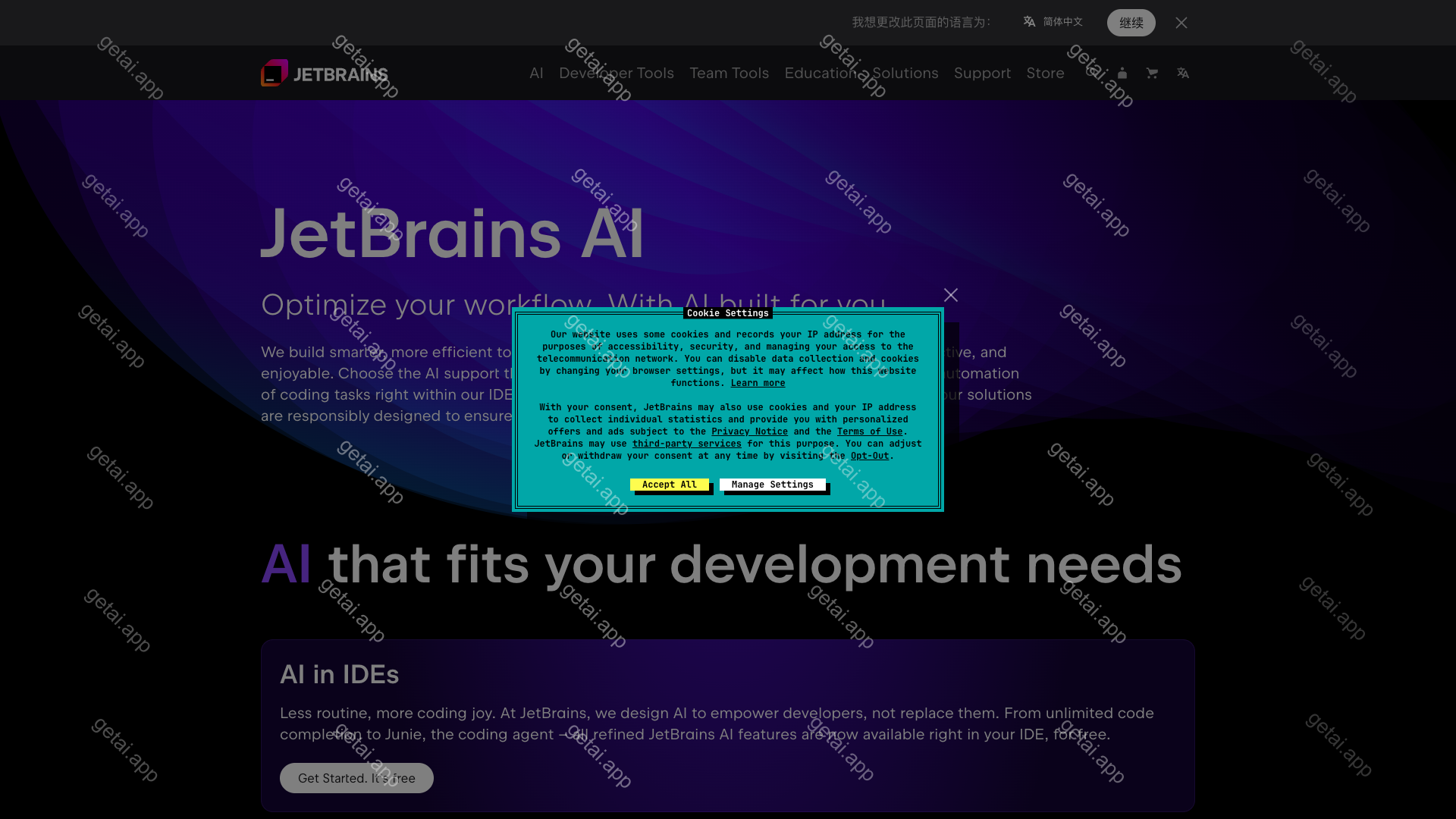Accept all cookies
This screenshot has width=1456, height=819.
670,485
